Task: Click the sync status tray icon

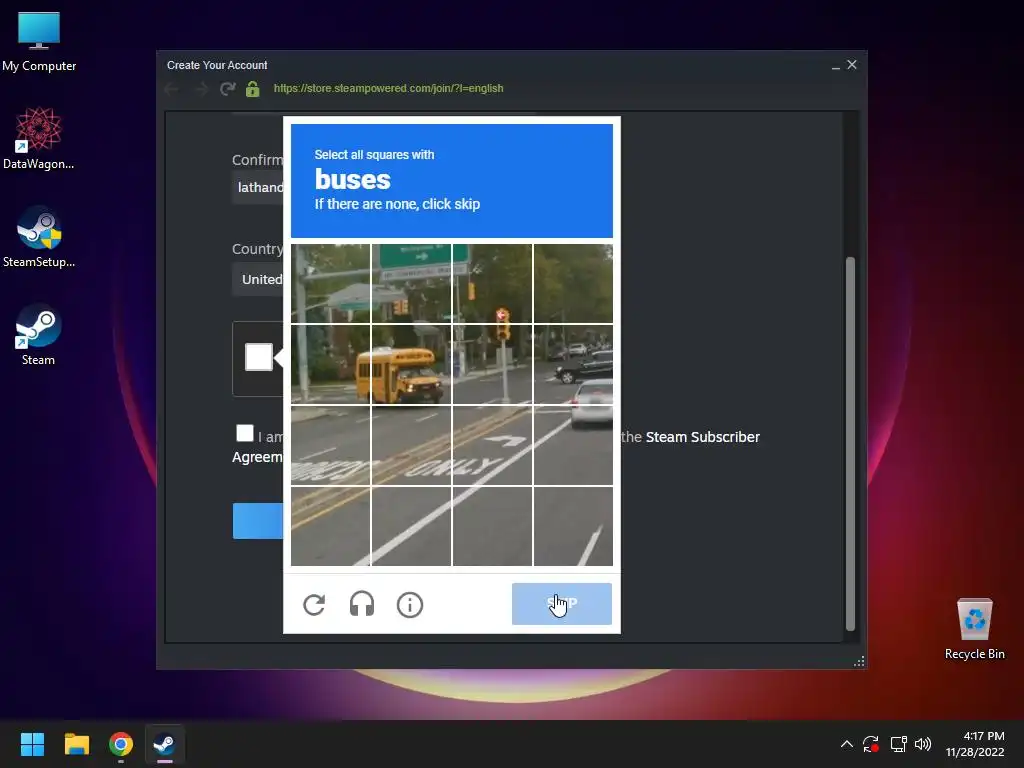Action: point(871,744)
